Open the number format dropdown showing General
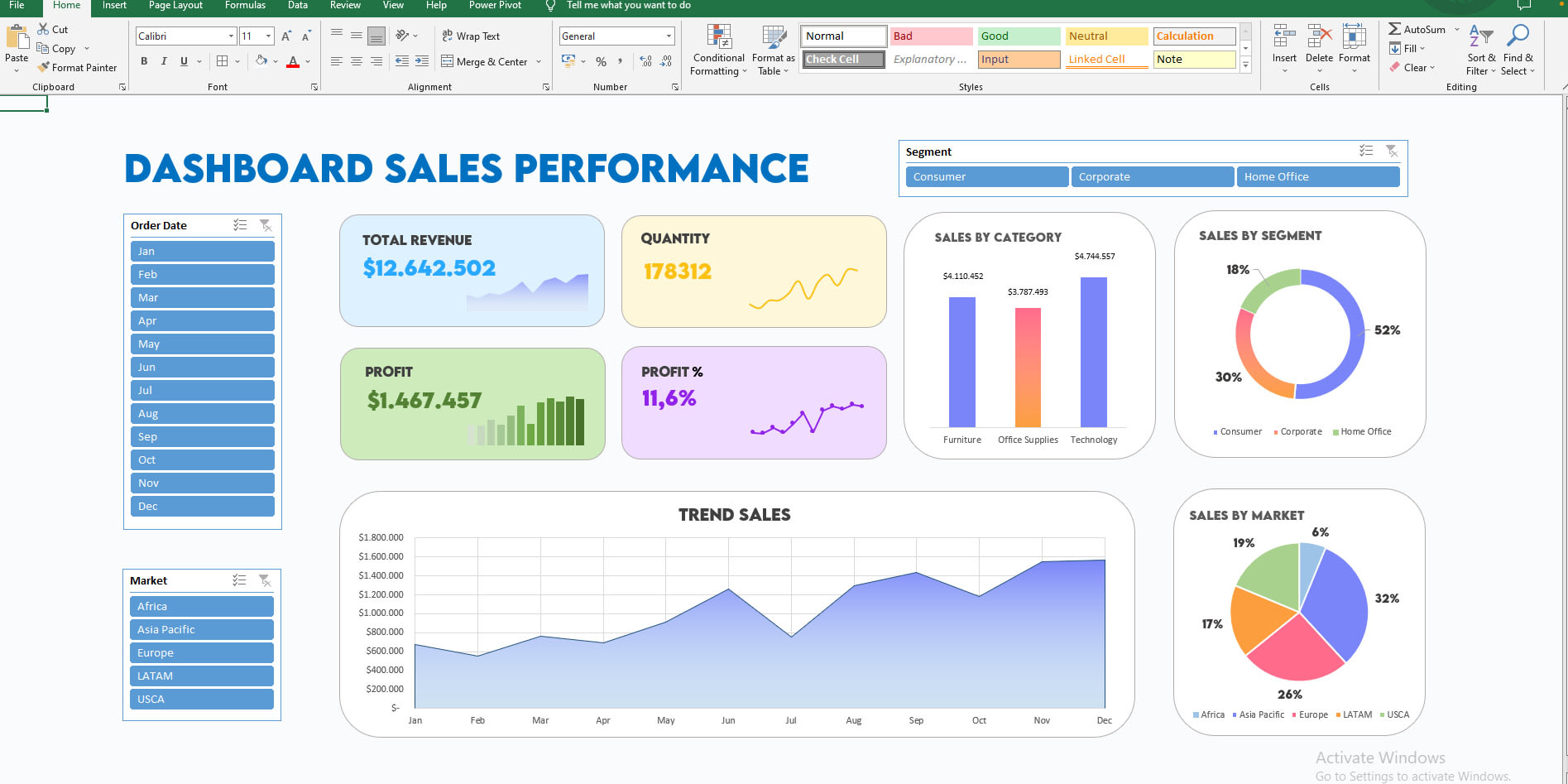Screen dimensions: 1568x784 tap(668, 36)
